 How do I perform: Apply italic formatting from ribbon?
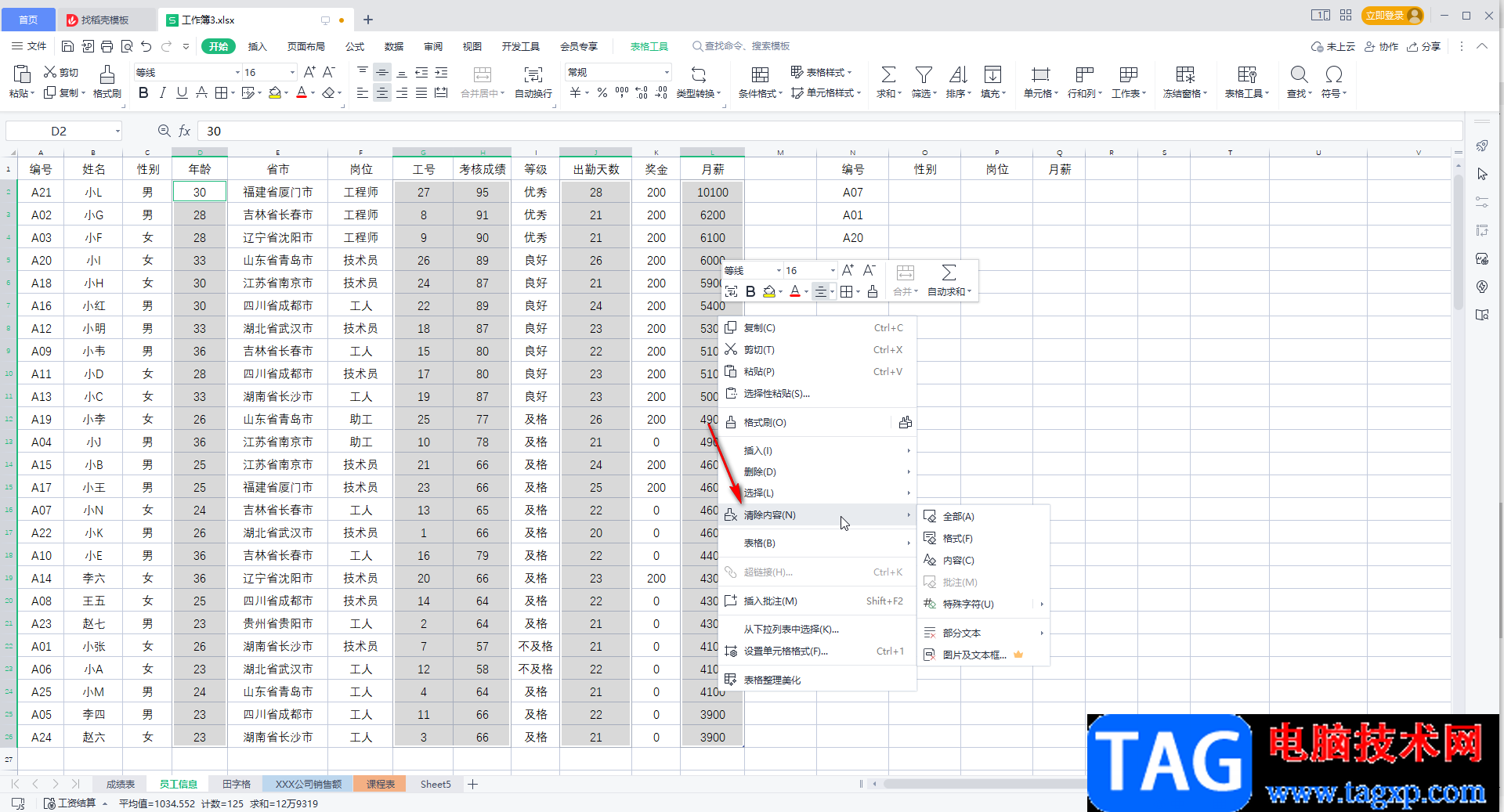162,93
